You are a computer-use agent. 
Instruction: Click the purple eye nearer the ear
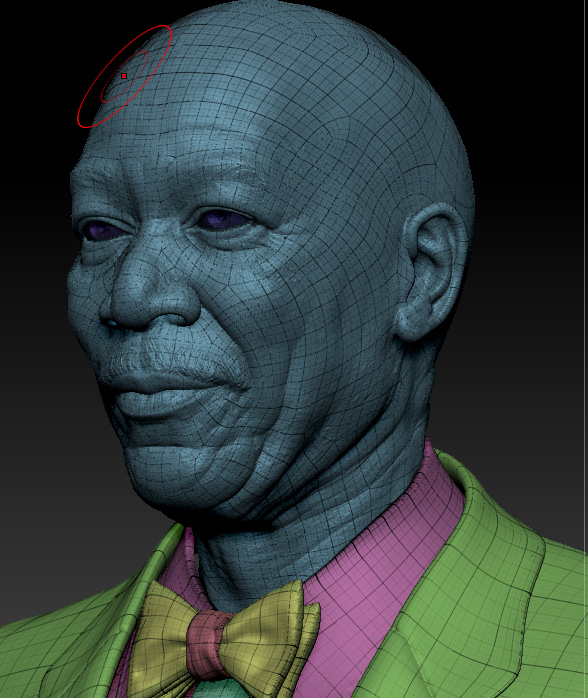(x=224, y=219)
